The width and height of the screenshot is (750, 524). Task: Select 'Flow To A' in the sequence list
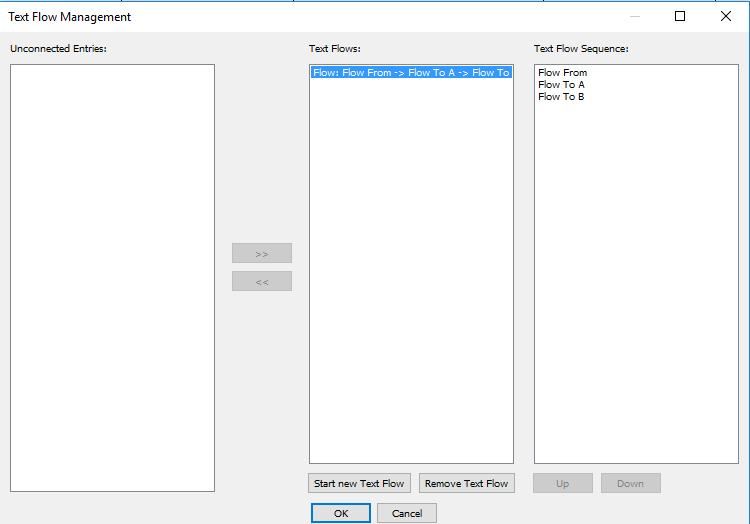(562, 85)
